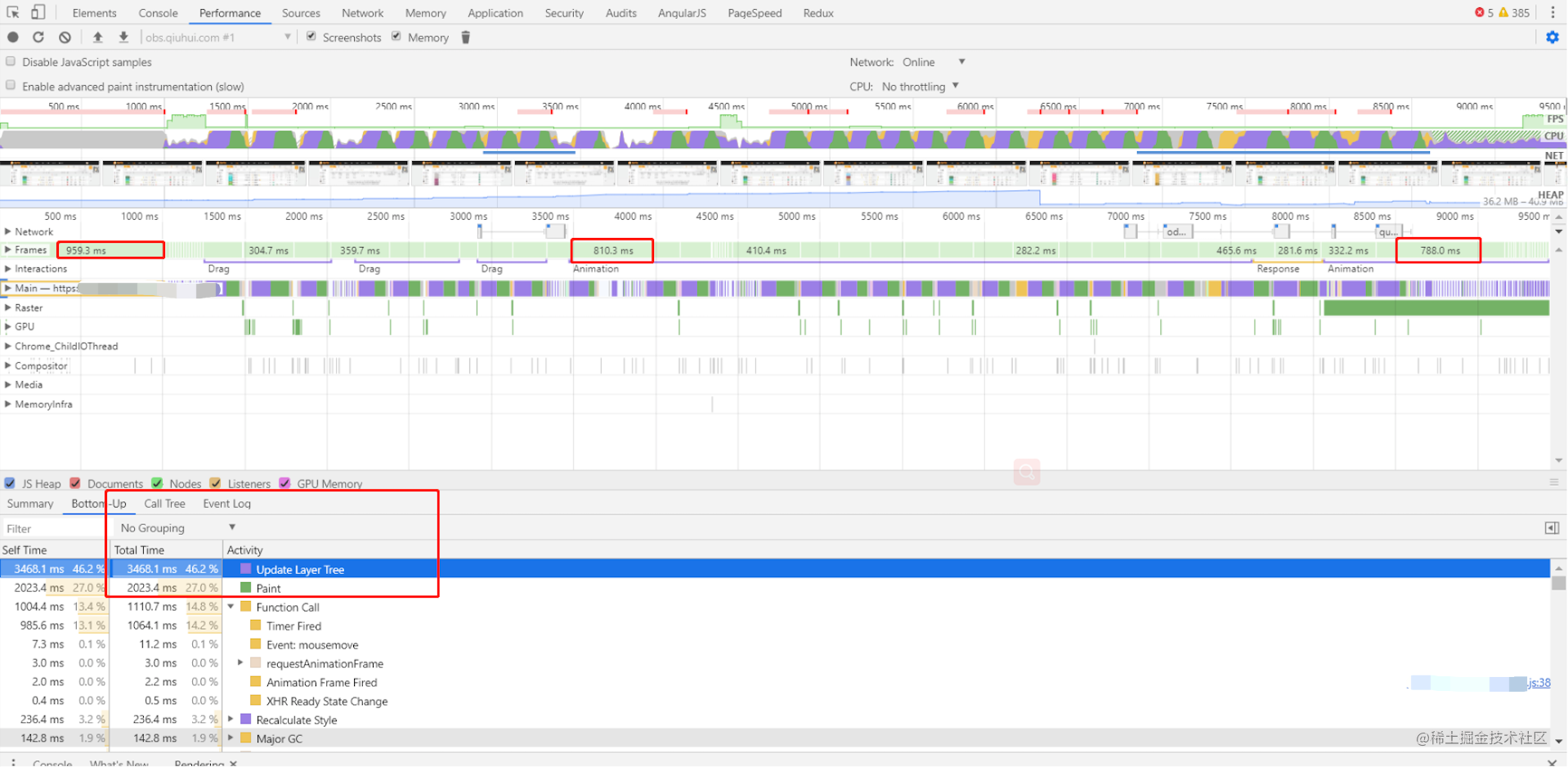Clear the recording with the clear icon
The width and height of the screenshot is (1568, 767).
coord(65,37)
